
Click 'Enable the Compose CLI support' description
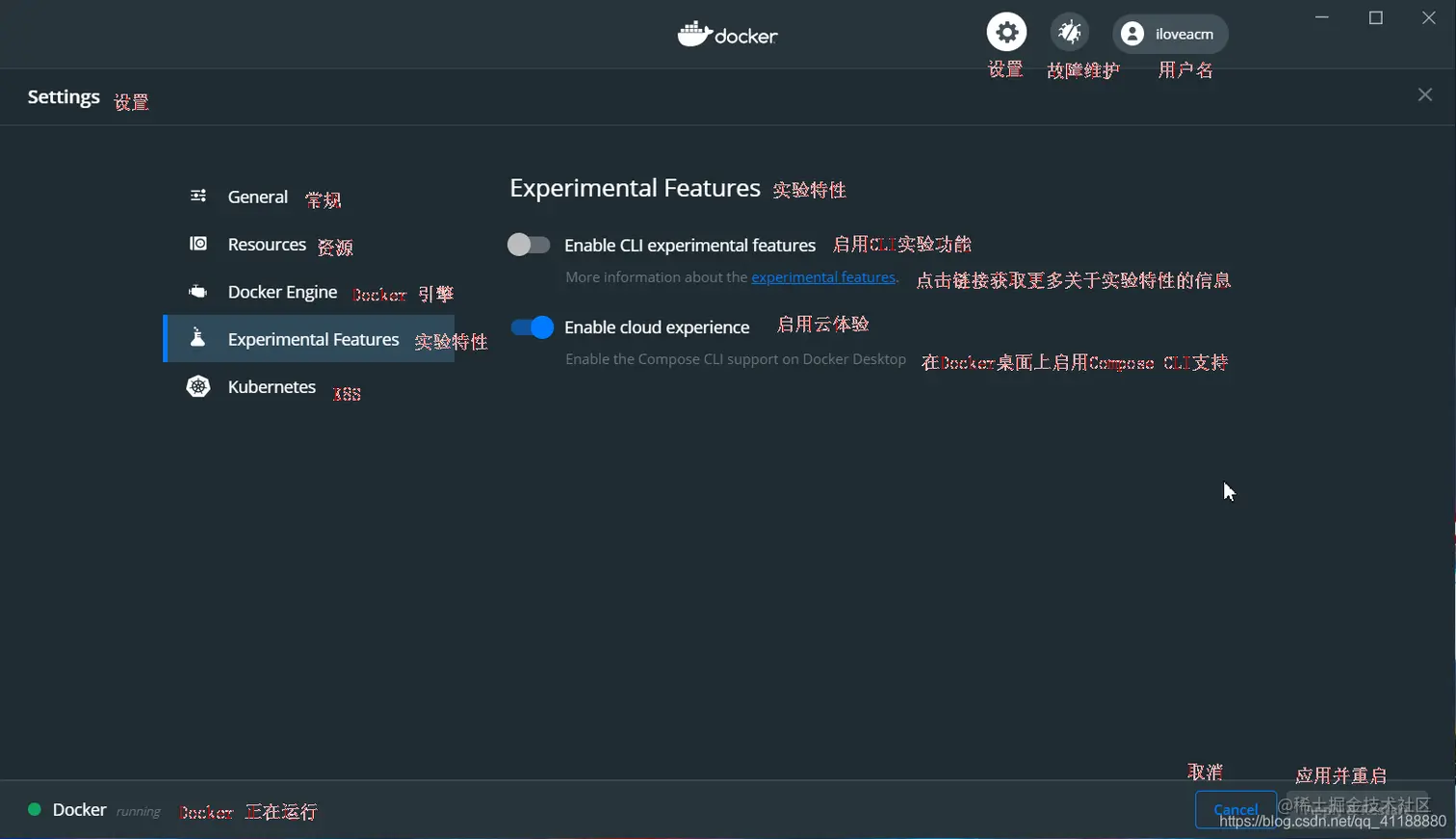(x=736, y=359)
